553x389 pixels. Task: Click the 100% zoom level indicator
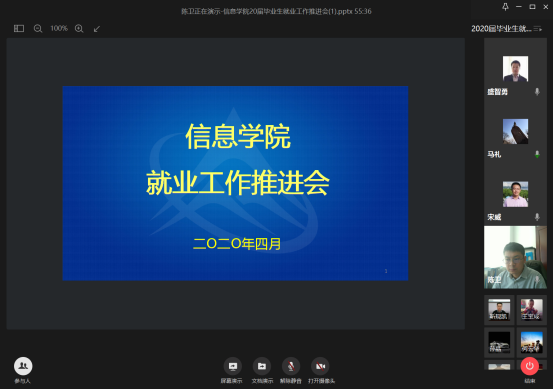tap(59, 28)
